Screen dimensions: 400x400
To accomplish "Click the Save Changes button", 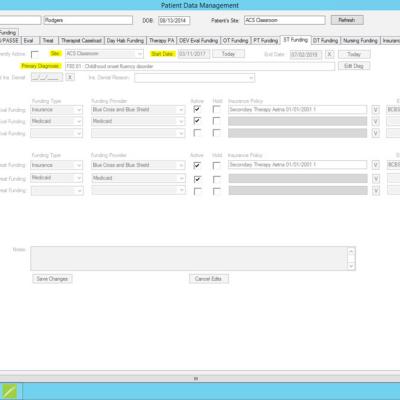I will coord(52,279).
